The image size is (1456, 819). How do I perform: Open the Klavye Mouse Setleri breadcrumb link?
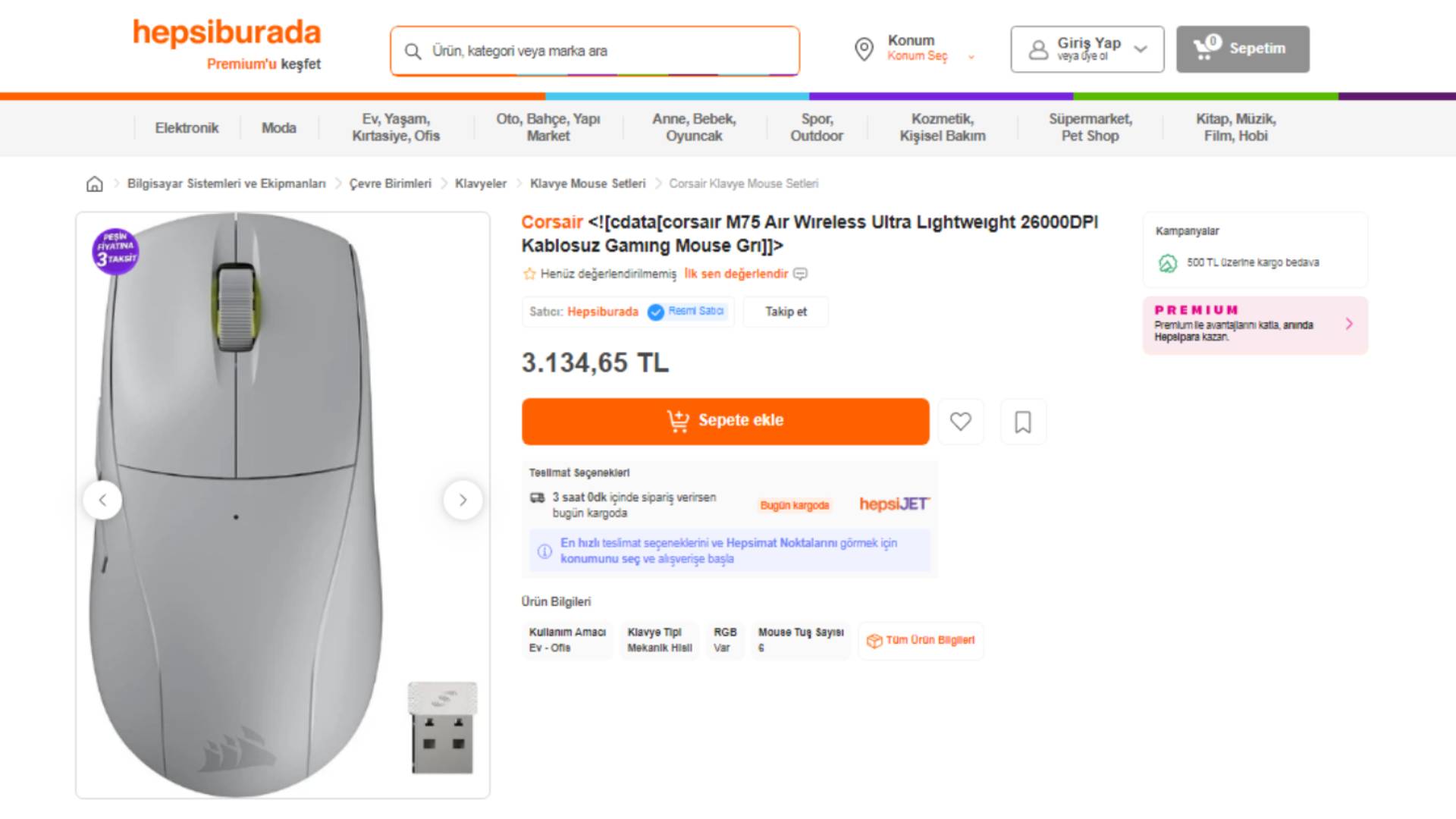[588, 184]
